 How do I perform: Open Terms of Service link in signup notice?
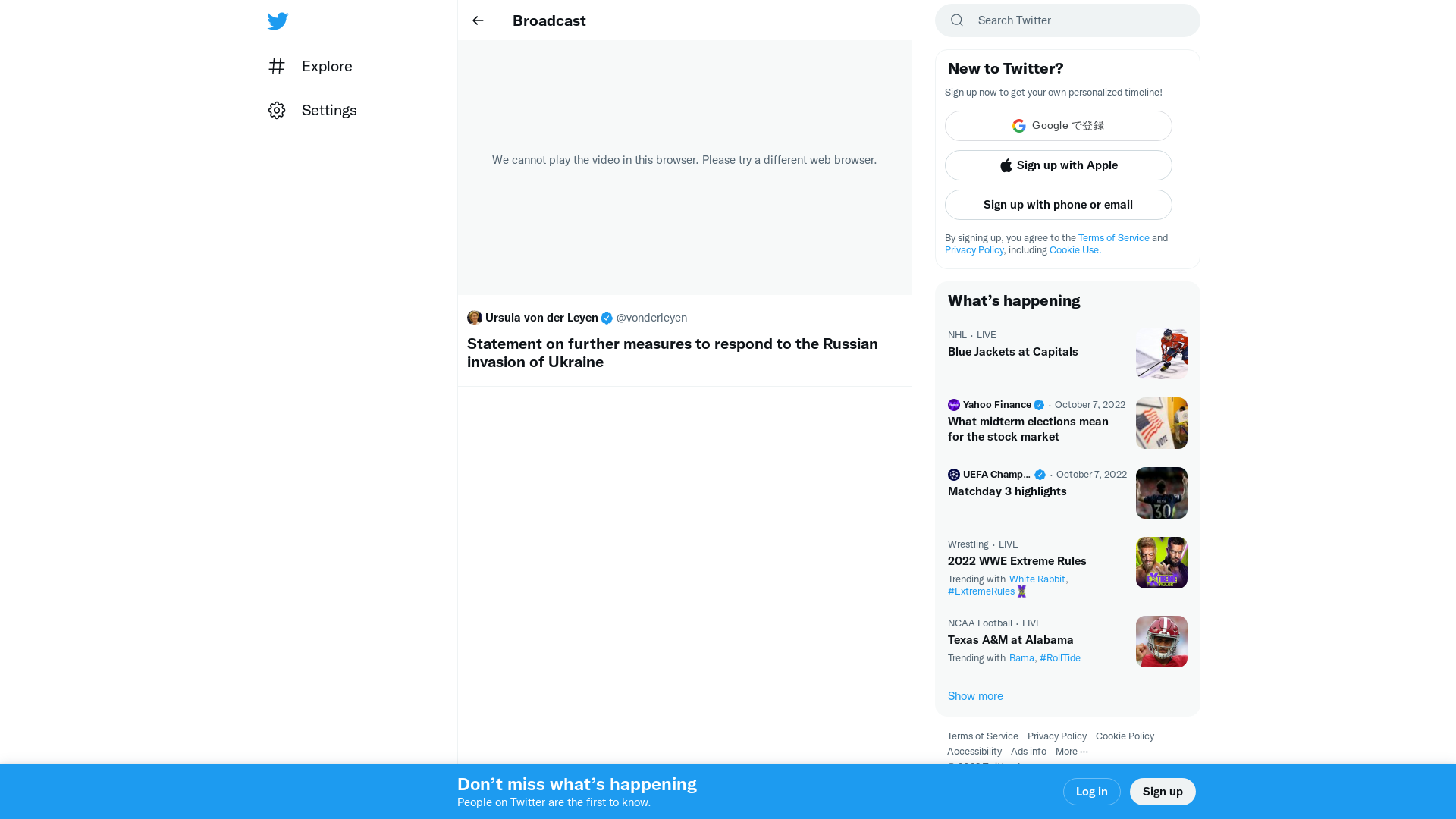tap(1114, 238)
